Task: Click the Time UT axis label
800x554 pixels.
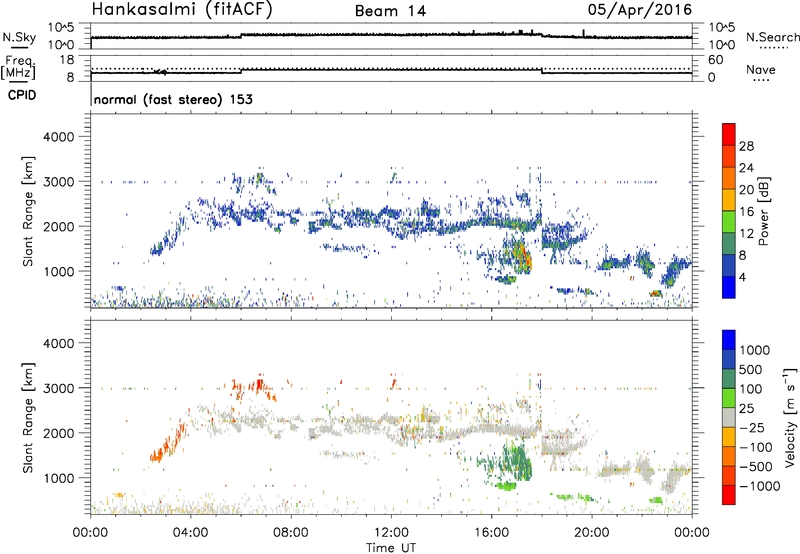Action: [x=391, y=547]
